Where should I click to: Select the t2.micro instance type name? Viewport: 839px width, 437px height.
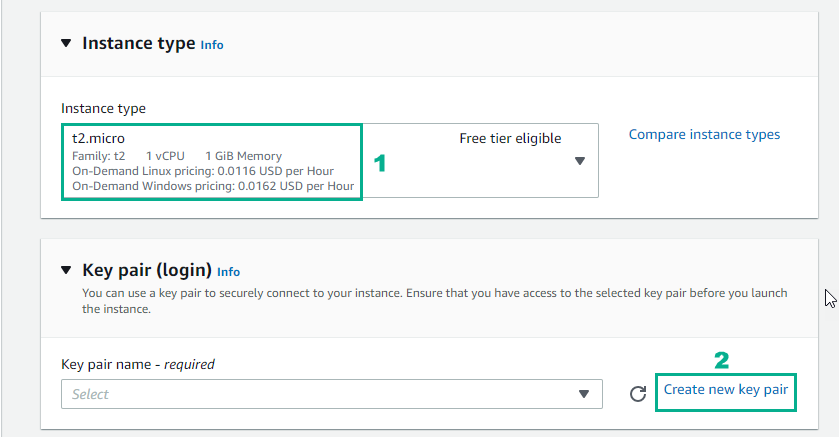(99, 138)
